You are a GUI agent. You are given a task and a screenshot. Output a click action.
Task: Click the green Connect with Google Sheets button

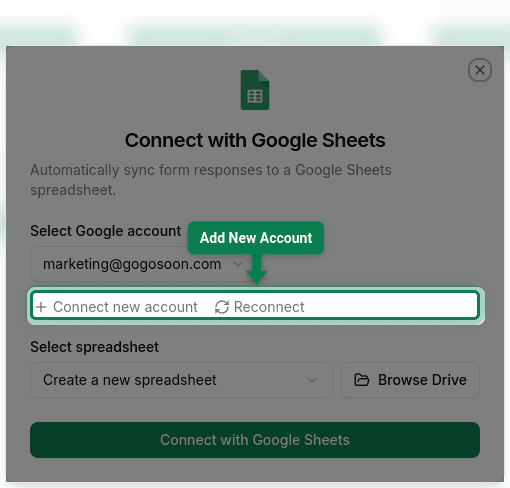(255, 440)
